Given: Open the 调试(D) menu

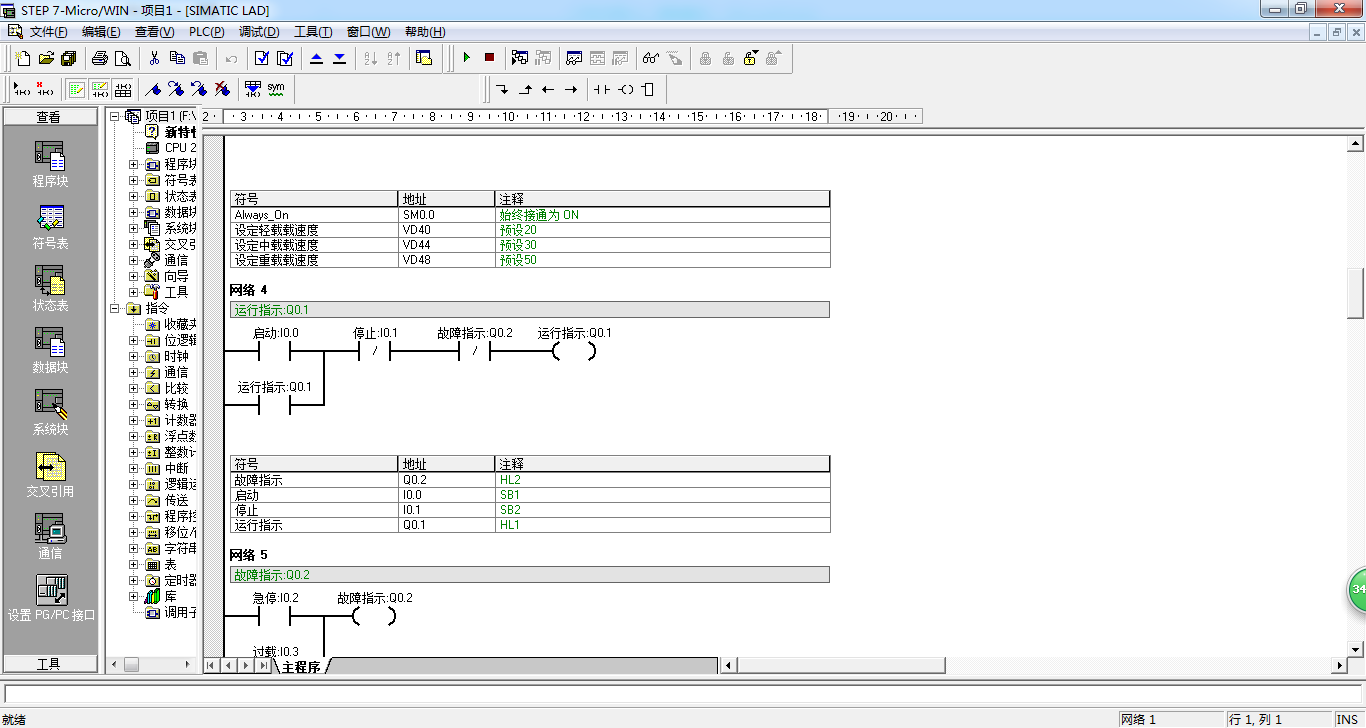Looking at the screenshot, I should pyautogui.click(x=259, y=32).
